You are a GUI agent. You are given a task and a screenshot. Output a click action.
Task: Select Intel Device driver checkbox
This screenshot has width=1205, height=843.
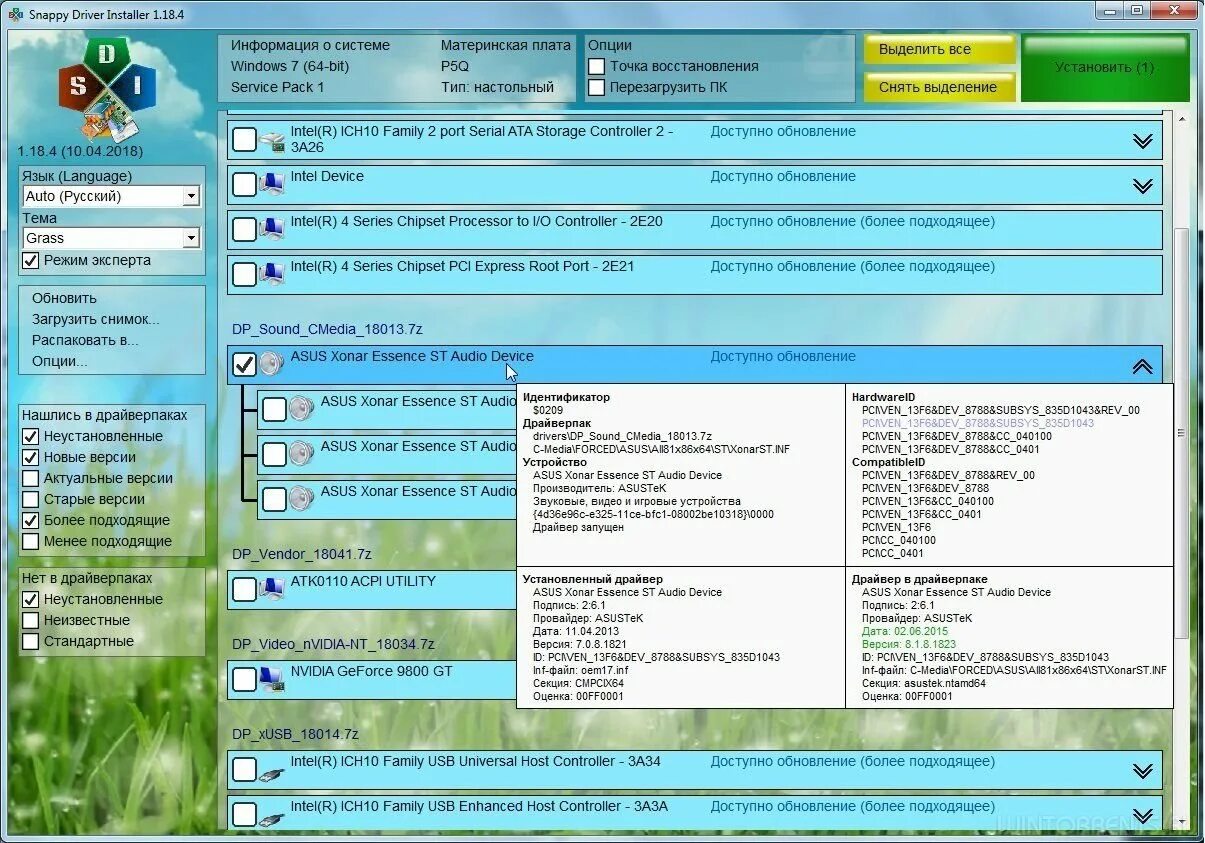coord(244,185)
